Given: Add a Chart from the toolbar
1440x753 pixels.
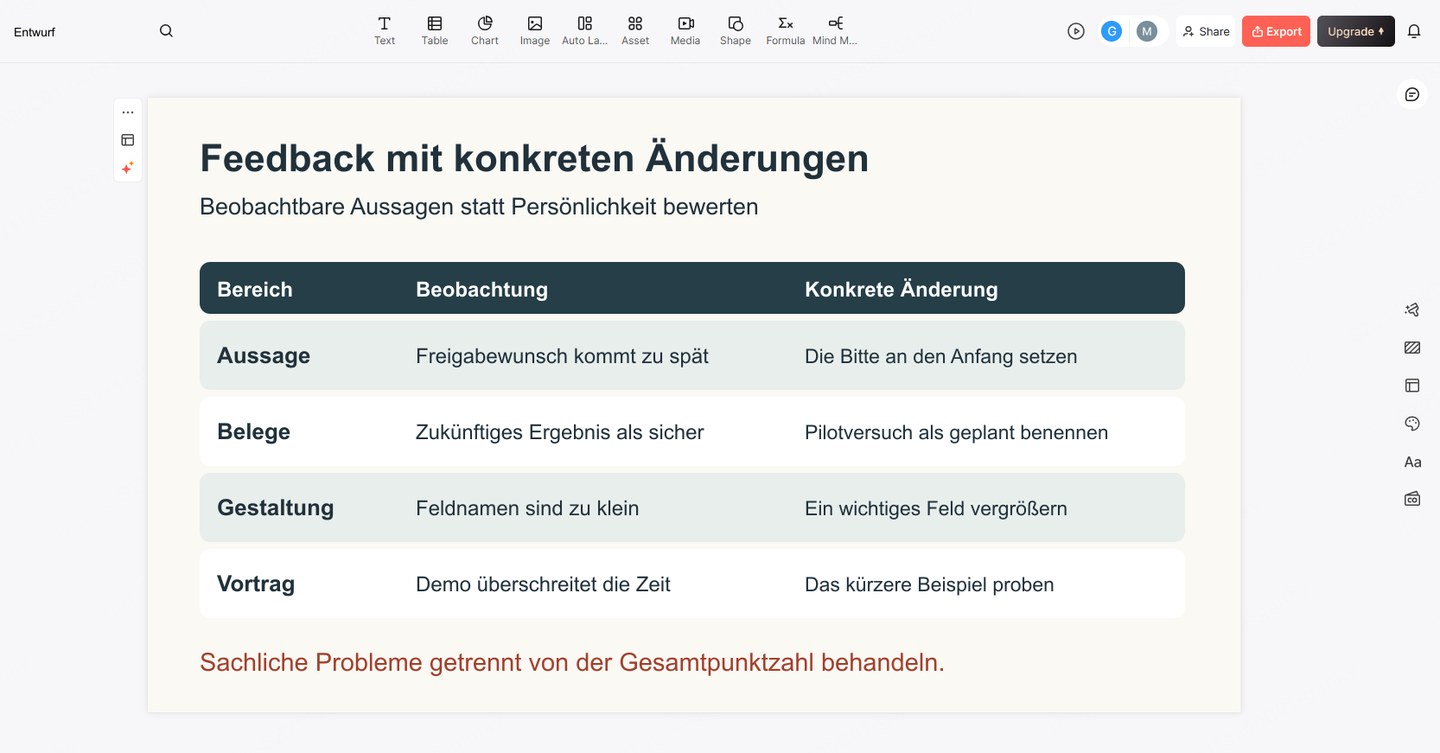Looking at the screenshot, I should (485, 31).
